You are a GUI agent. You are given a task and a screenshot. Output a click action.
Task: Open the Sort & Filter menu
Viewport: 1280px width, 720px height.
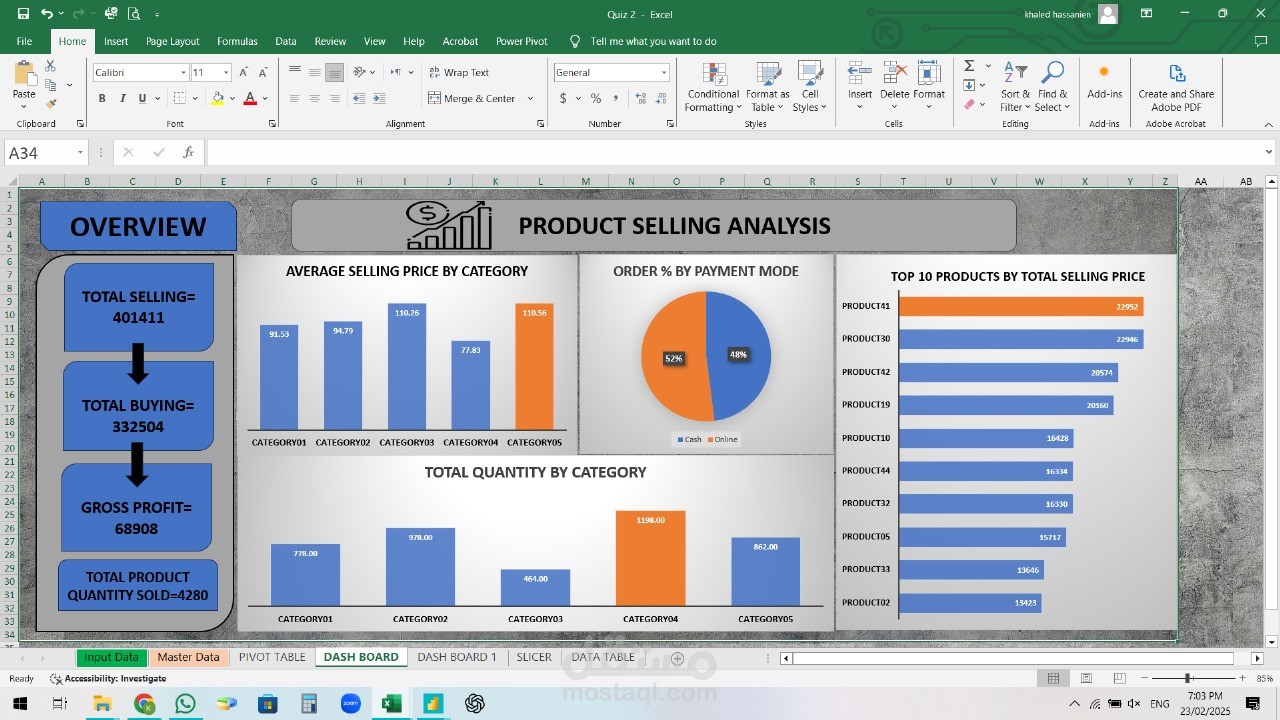(1015, 87)
